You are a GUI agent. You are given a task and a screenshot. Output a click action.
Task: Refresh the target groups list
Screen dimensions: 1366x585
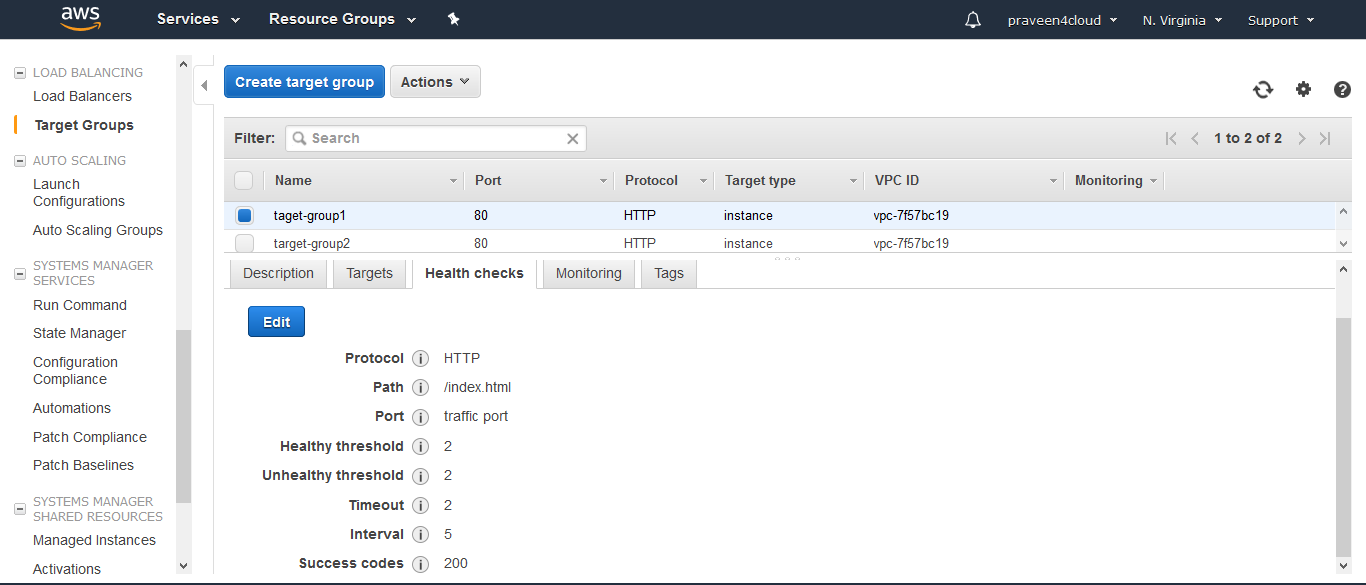tap(1263, 89)
